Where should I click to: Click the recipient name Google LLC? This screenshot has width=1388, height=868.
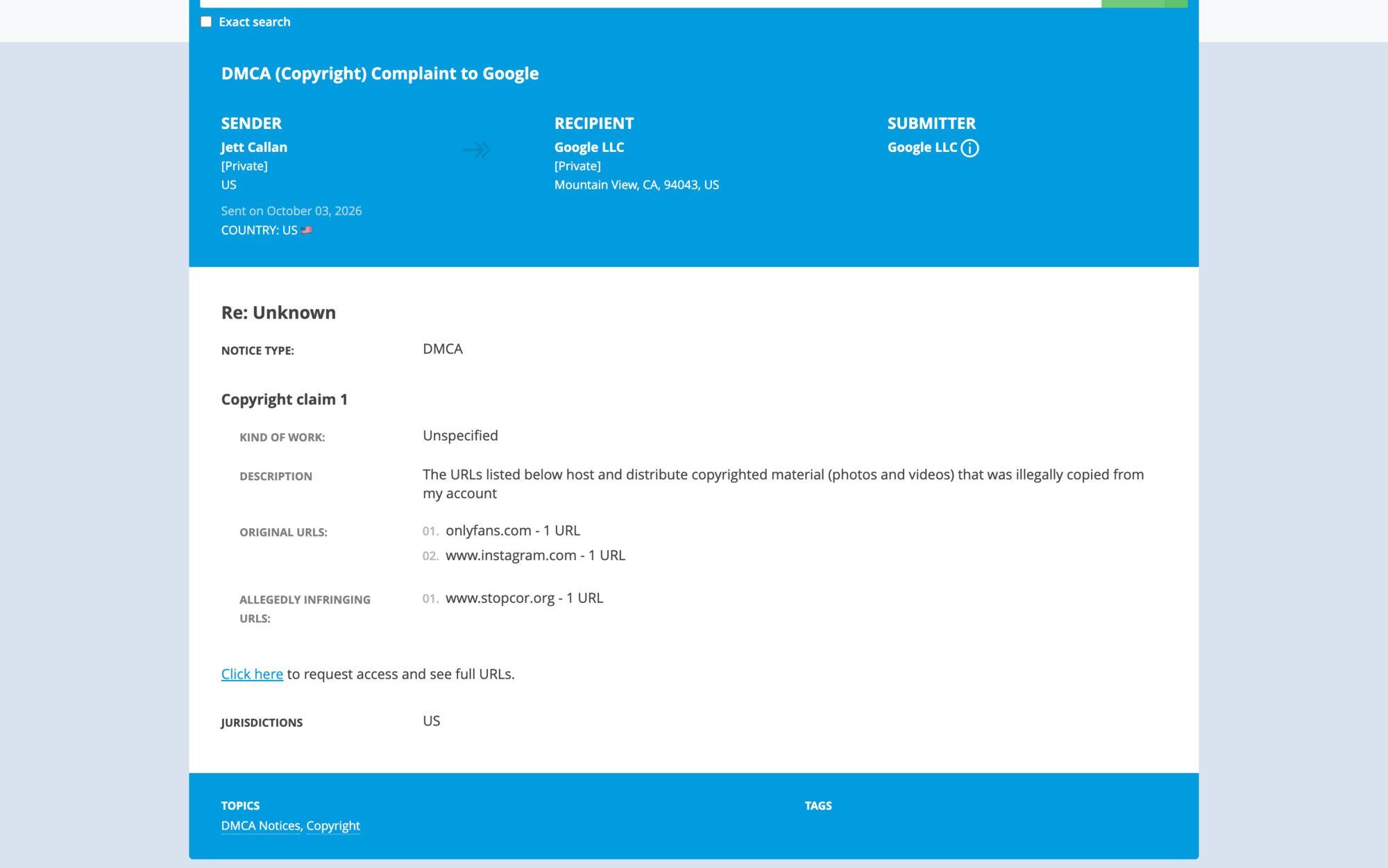click(x=589, y=147)
